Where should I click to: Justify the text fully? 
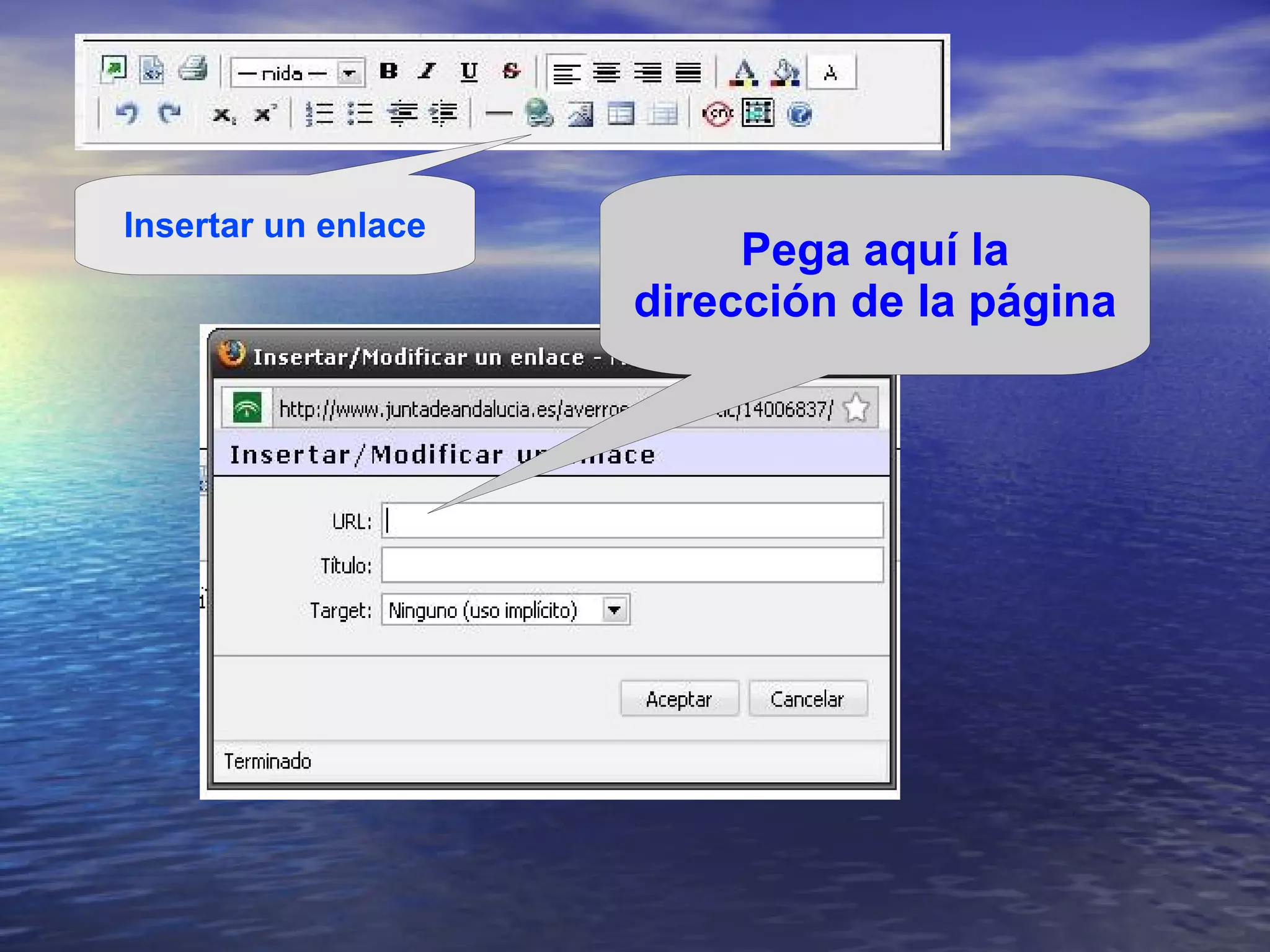pos(688,73)
